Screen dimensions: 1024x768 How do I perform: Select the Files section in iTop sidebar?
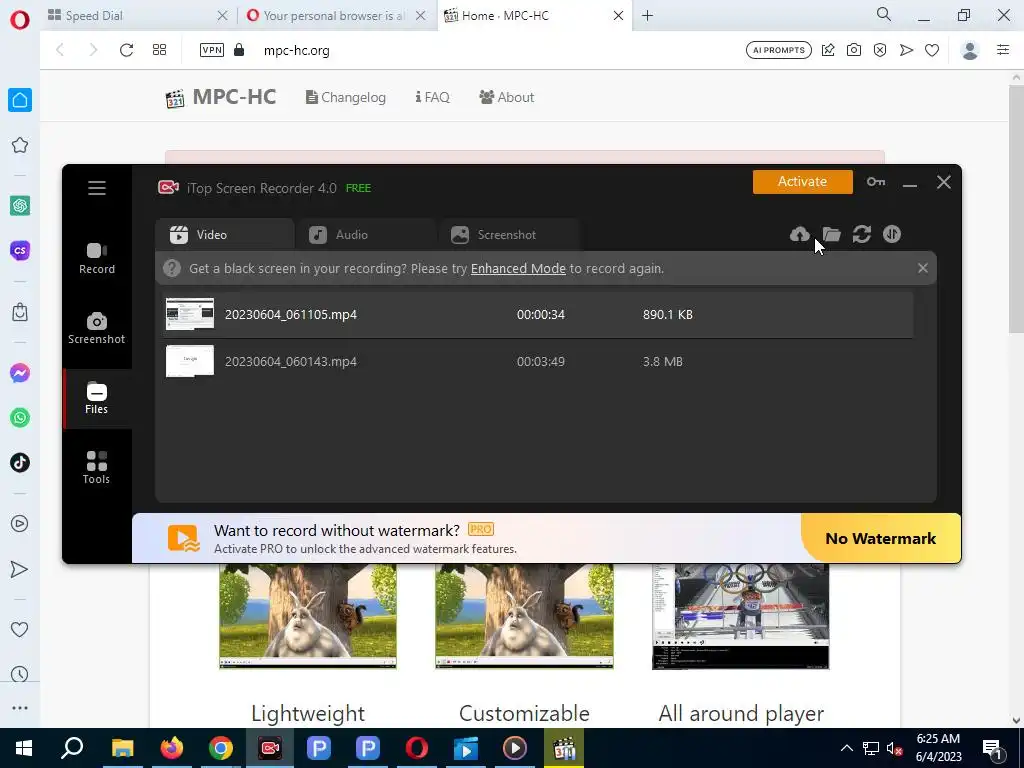point(97,398)
